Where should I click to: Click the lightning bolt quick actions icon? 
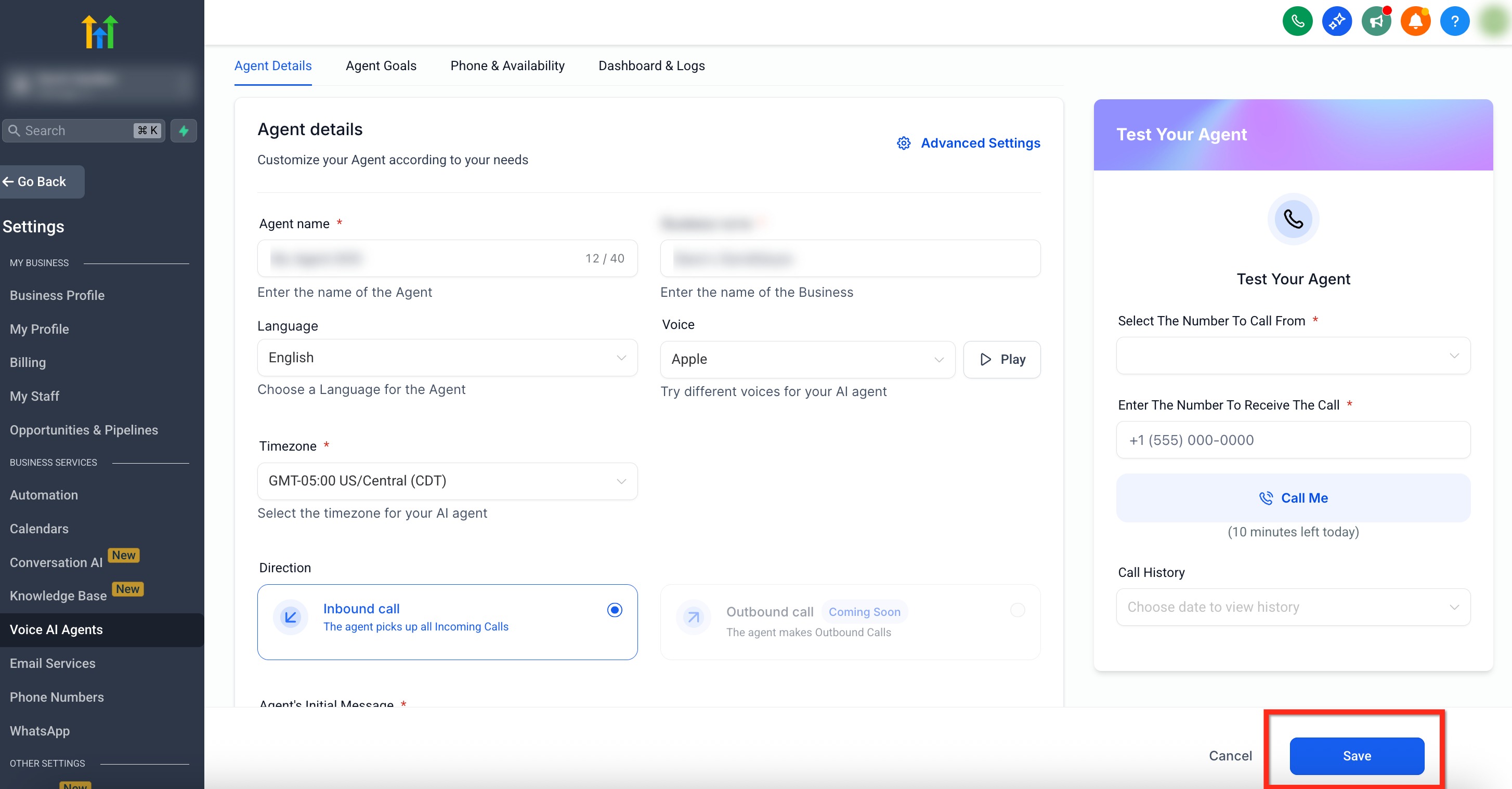pos(184,130)
